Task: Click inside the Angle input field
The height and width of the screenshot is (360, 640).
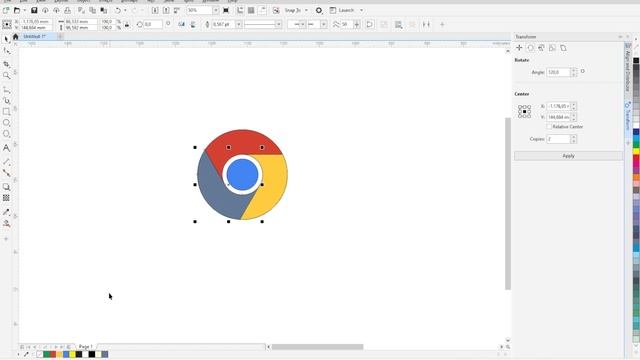Action: pos(558,72)
